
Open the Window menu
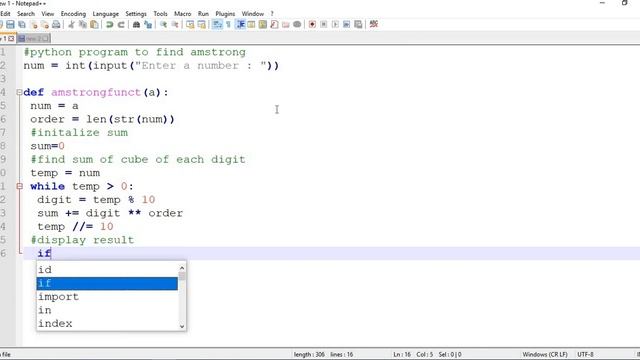[x=253, y=13]
